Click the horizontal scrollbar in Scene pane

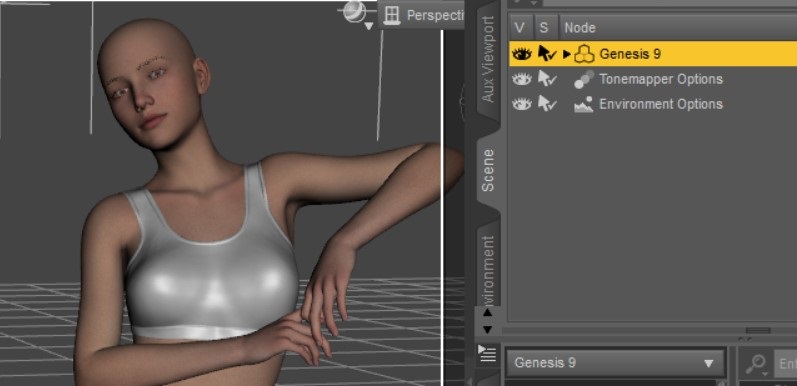[x=758, y=331]
